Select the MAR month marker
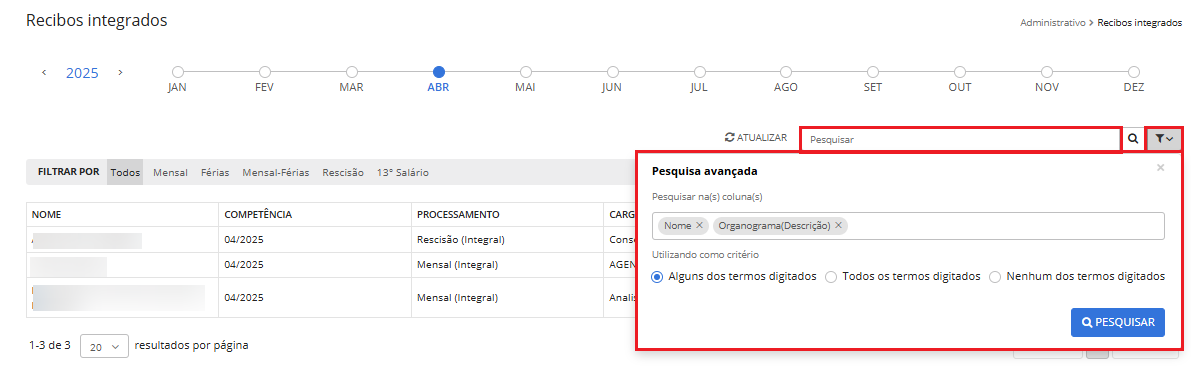 tap(351, 72)
